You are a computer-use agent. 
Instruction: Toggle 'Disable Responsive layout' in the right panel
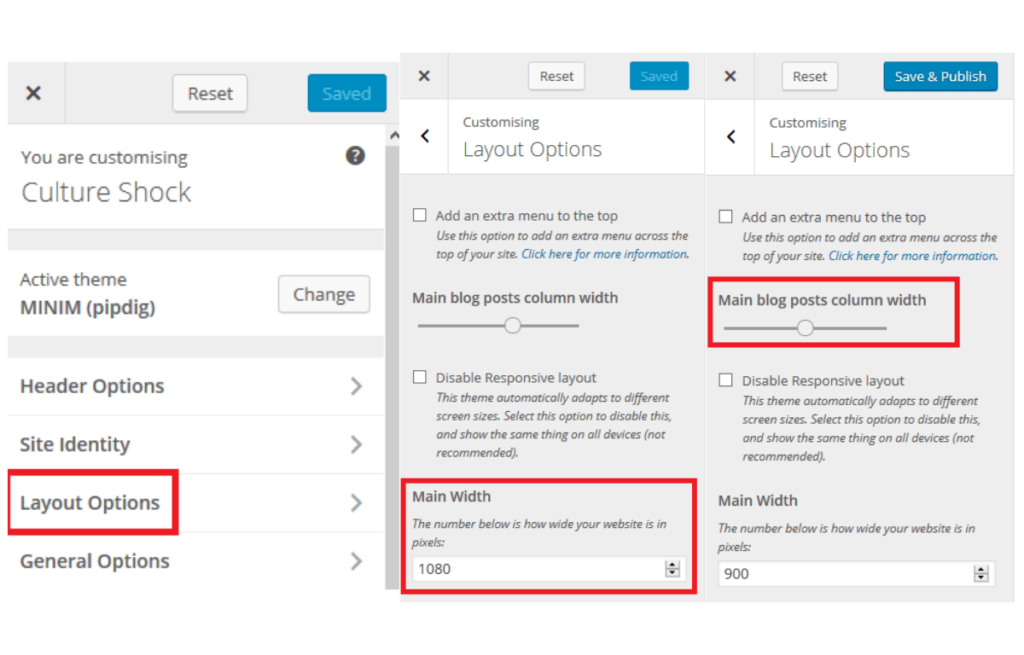pyautogui.click(x=726, y=380)
